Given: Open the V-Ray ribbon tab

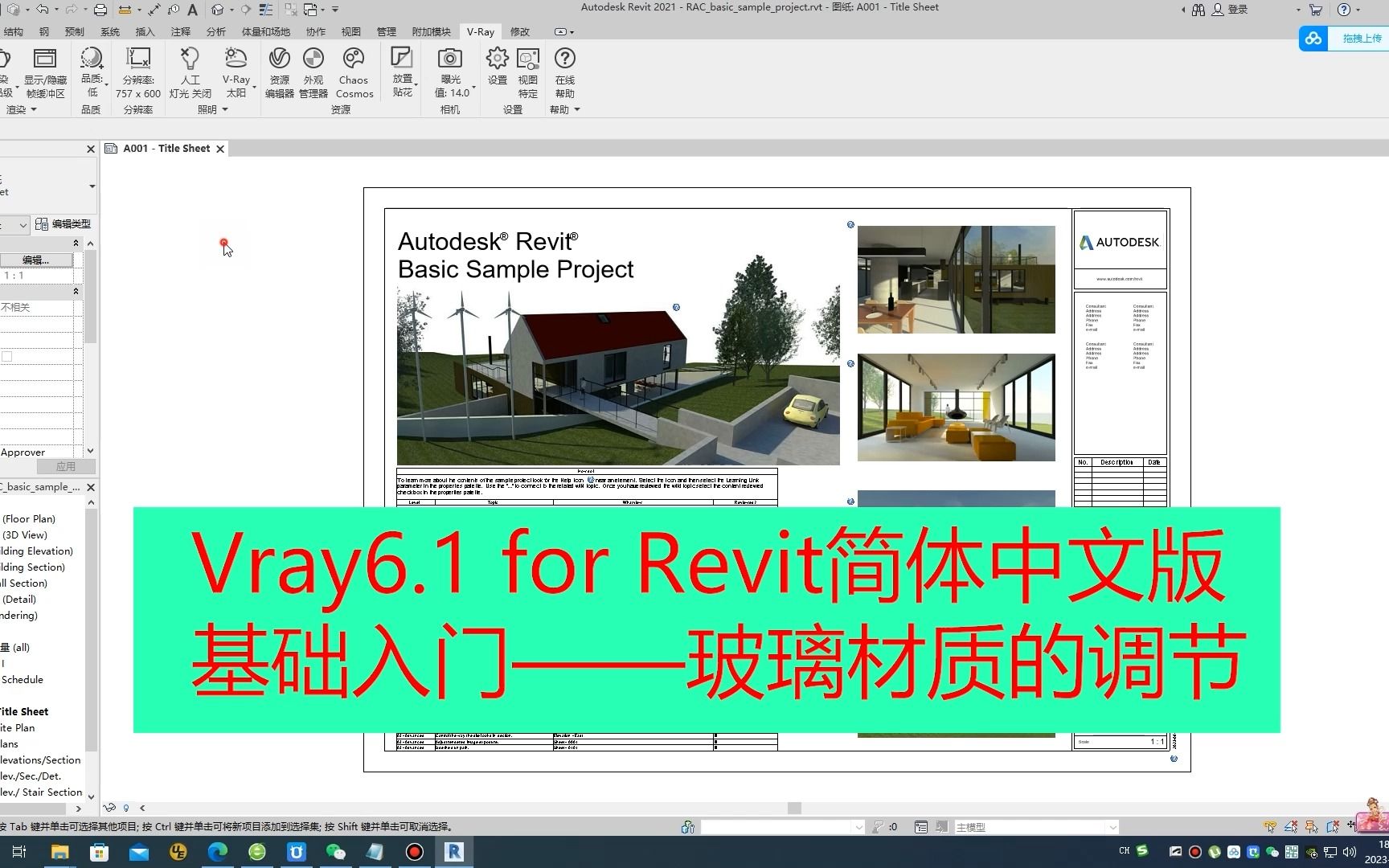Looking at the screenshot, I should [481, 31].
